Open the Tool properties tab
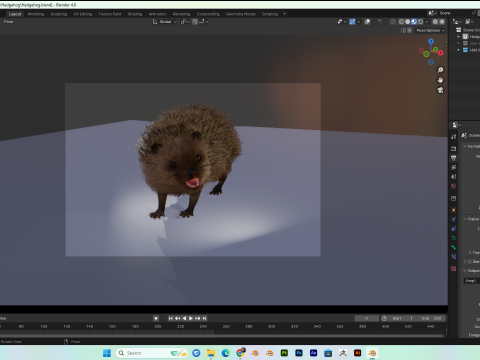 [x=453, y=137]
